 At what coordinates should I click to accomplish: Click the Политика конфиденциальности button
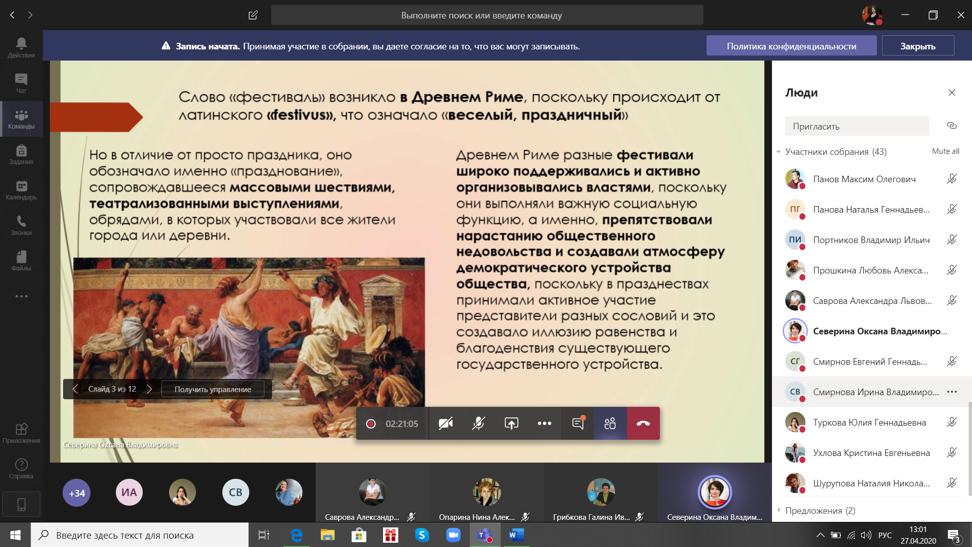(790, 46)
